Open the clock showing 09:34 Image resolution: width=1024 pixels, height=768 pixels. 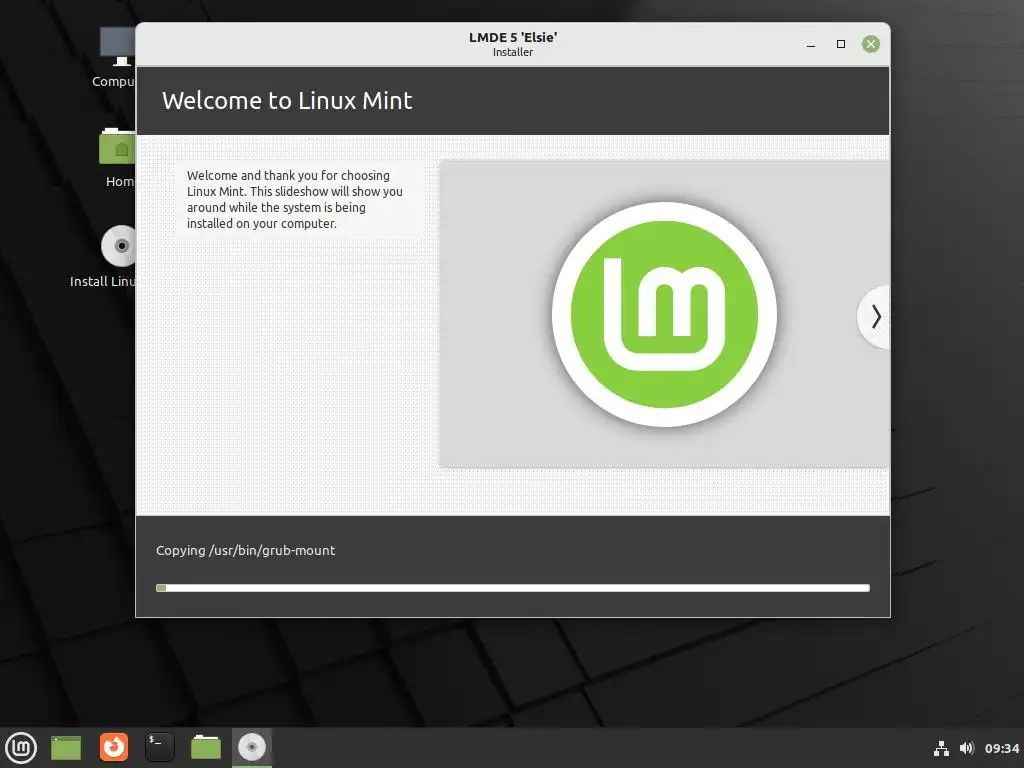(1002, 748)
